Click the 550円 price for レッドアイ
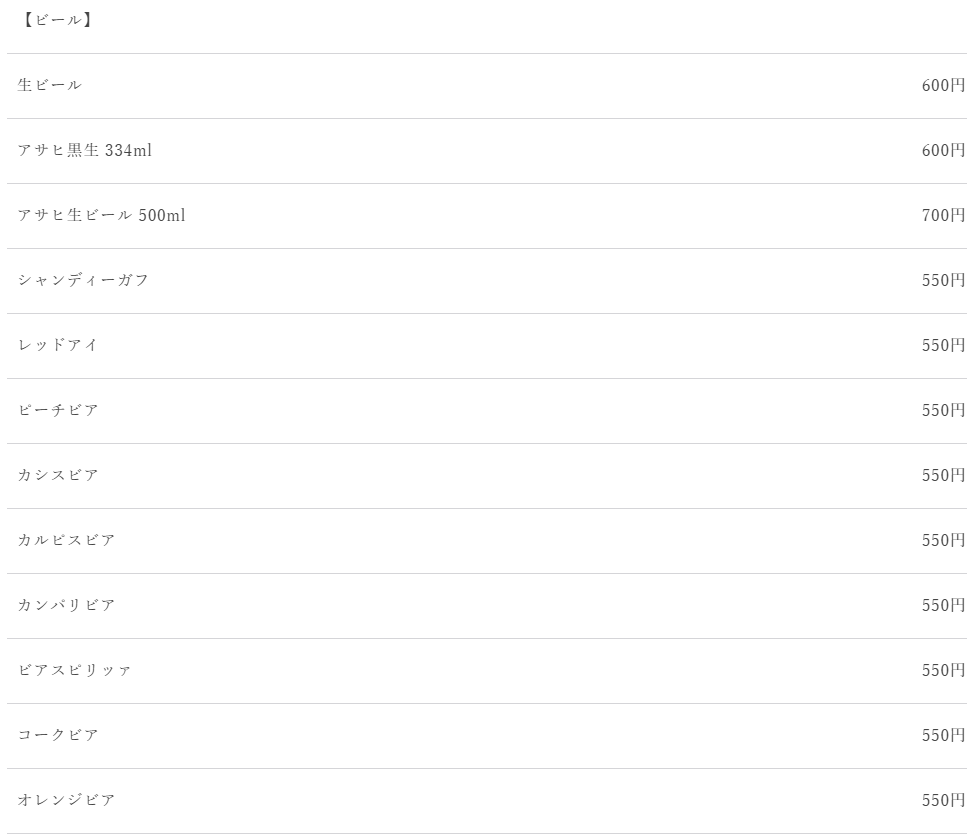The height and width of the screenshot is (840, 974). tap(944, 345)
